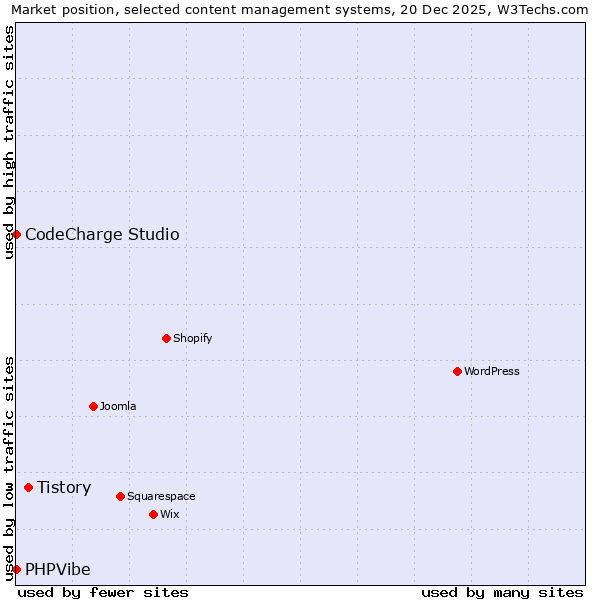Open the Tistory label text
The height and width of the screenshot is (600, 600).
click(x=64, y=488)
